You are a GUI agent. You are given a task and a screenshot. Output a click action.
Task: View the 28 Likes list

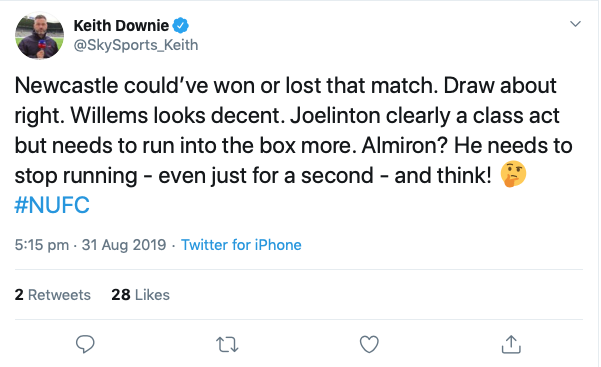pos(140,295)
